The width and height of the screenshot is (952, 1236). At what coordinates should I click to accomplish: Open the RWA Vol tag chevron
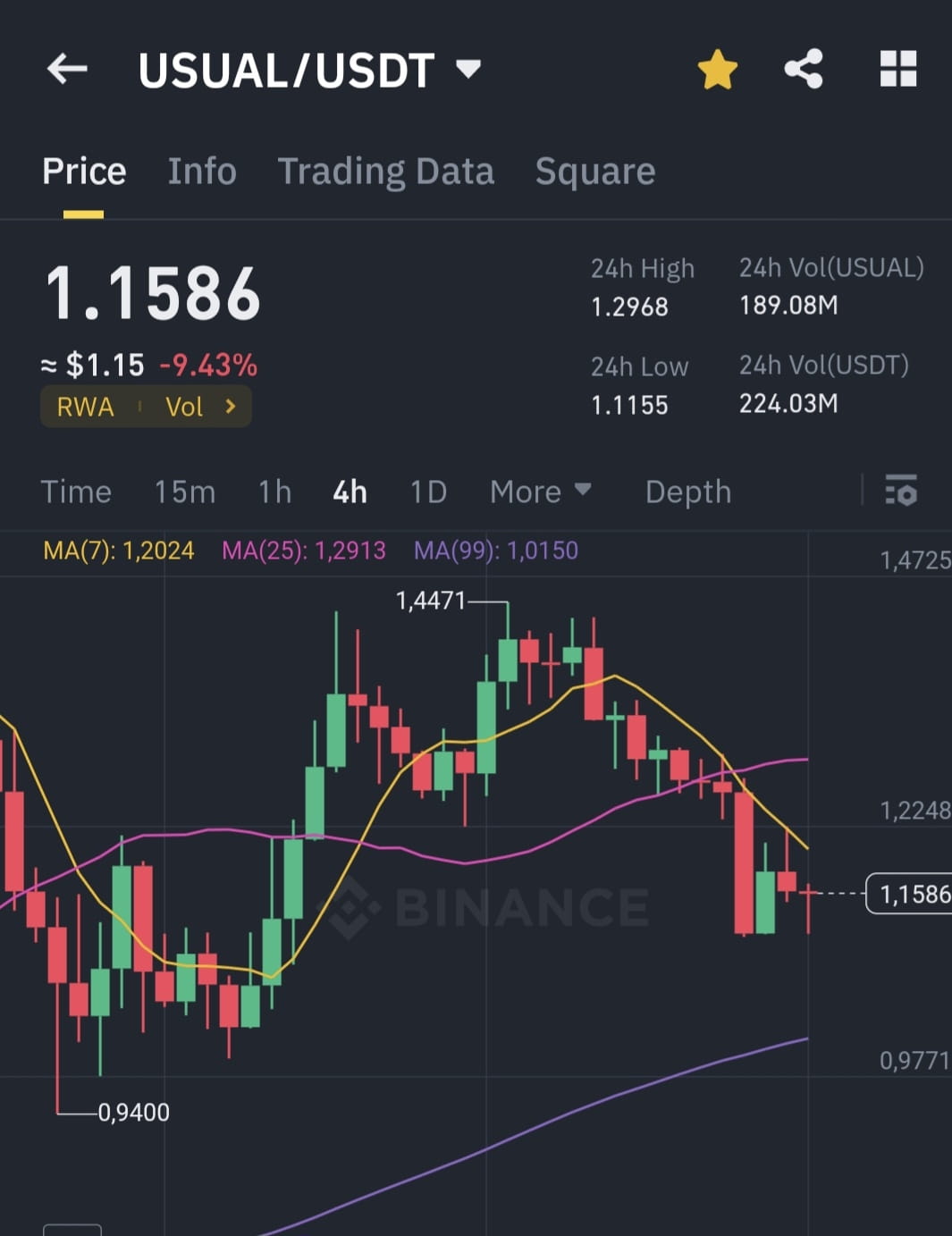point(231,407)
